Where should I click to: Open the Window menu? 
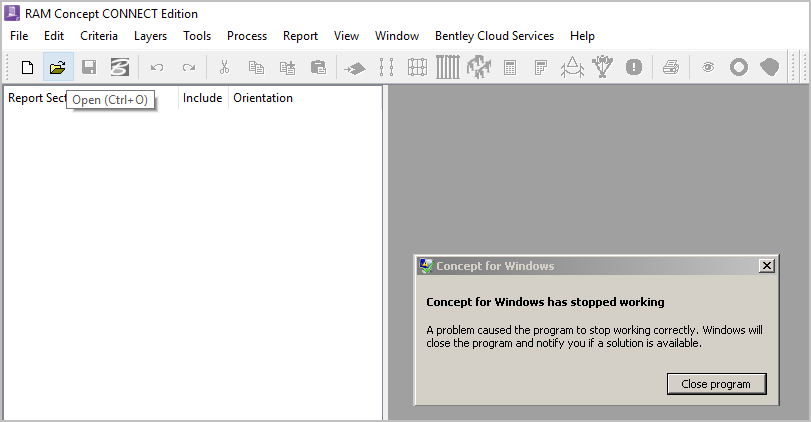tap(397, 36)
